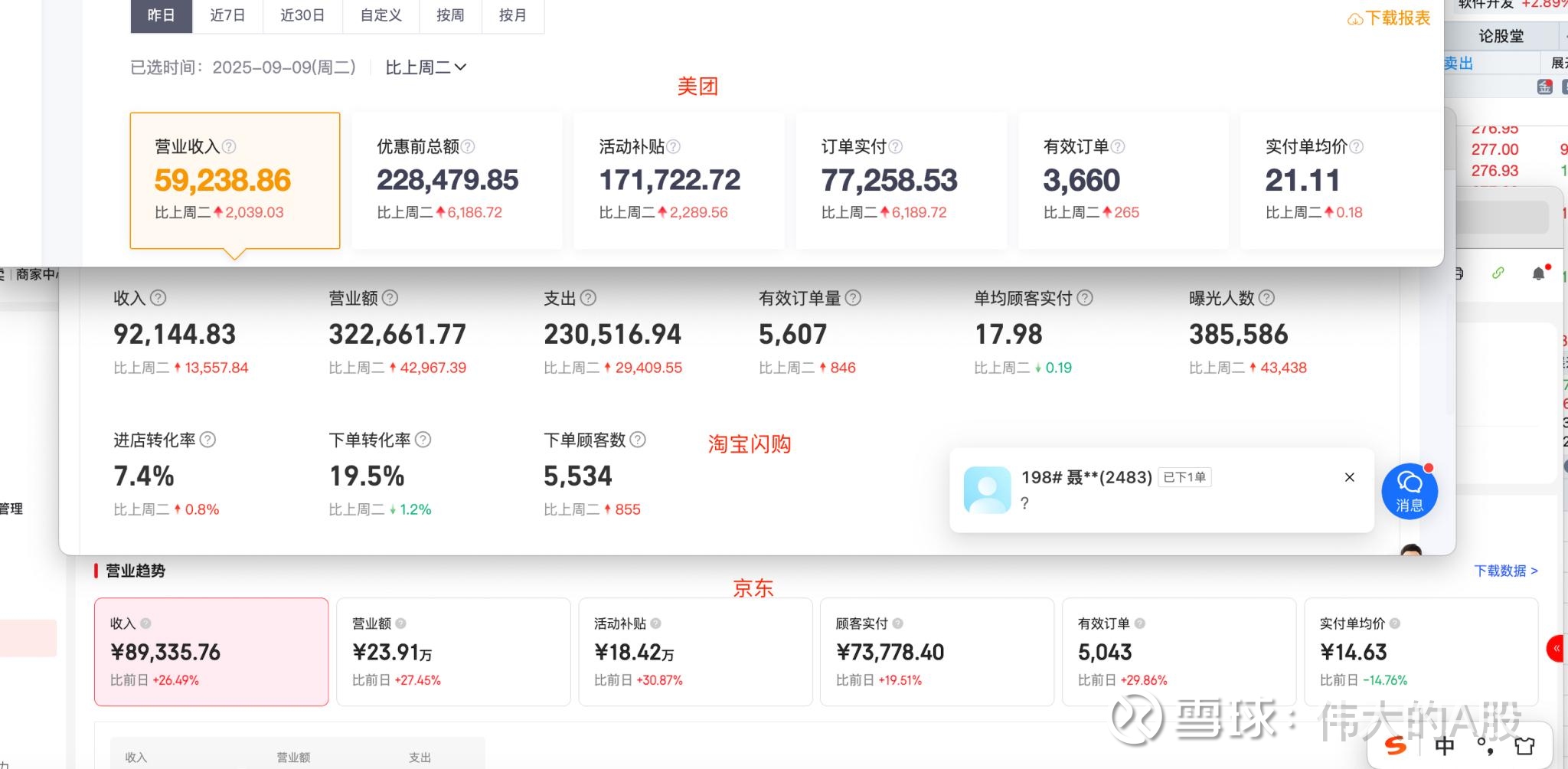
Task: Switch to 近30日 tab
Action: point(302,15)
